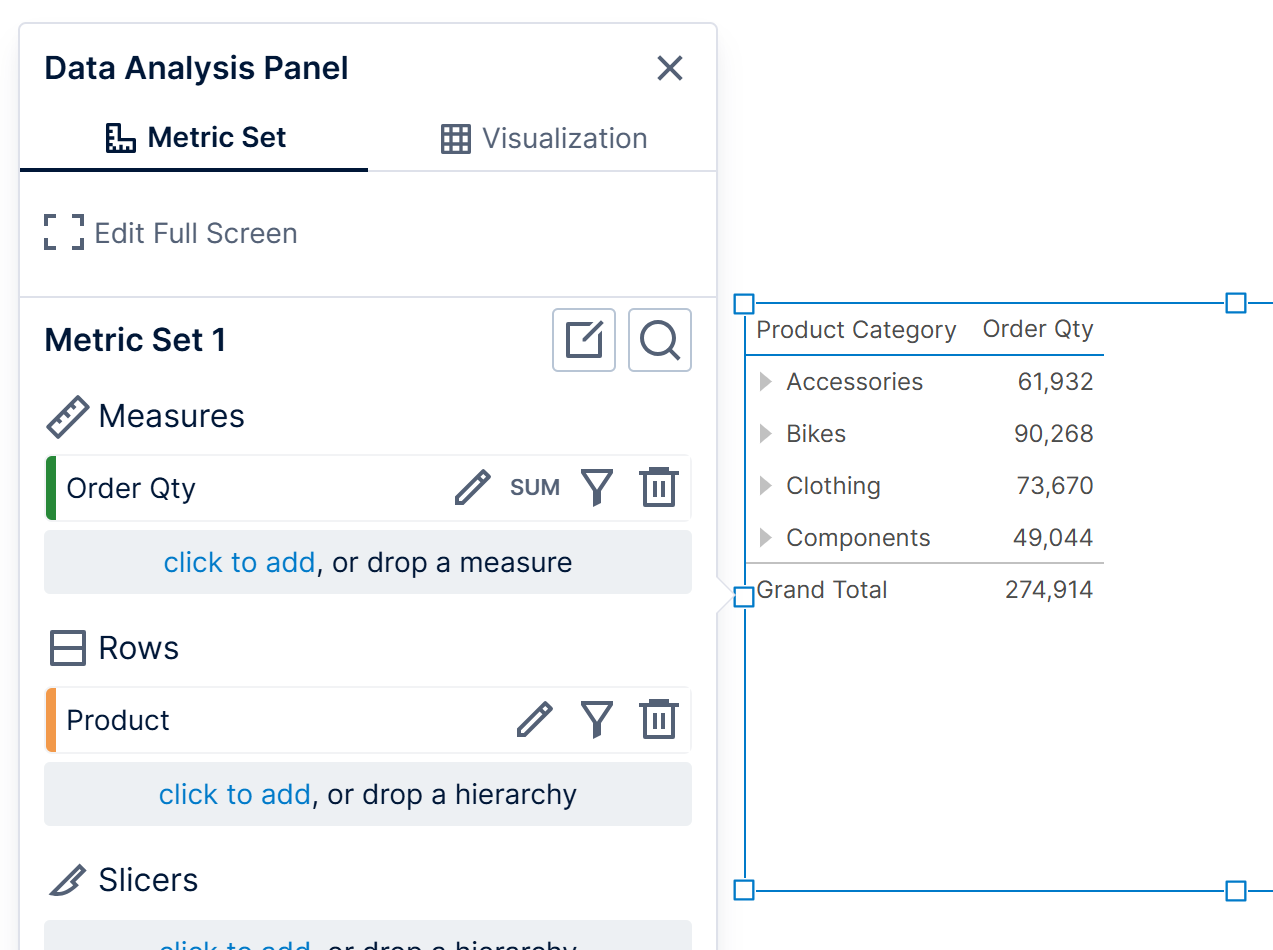Click the Metric Set 1 title

tap(135, 340)
